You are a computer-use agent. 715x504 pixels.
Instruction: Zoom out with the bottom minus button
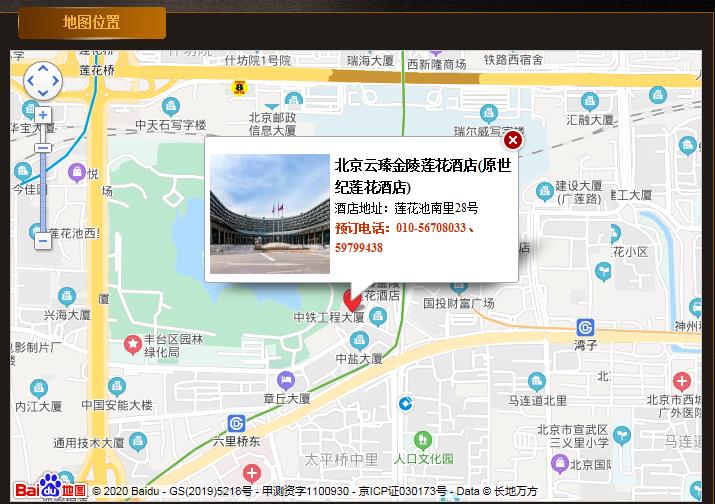coord(43,240)
